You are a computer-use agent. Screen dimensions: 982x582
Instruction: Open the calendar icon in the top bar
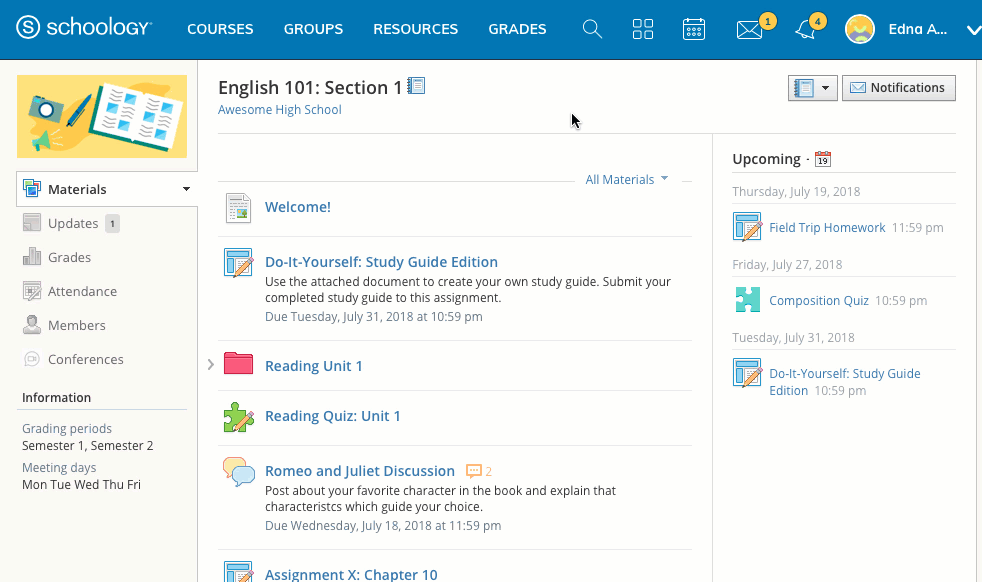click(694, 29)
